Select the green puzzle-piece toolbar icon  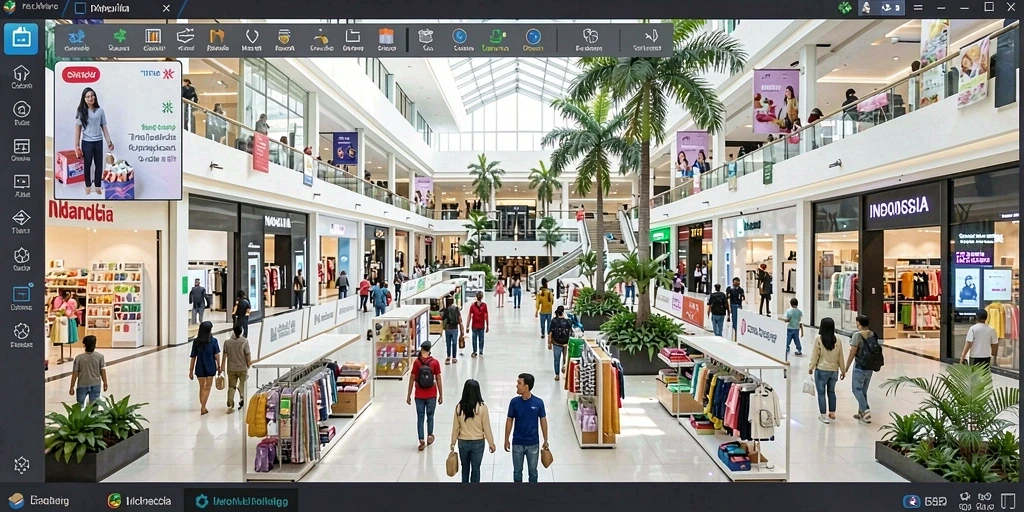coord(120,36)
